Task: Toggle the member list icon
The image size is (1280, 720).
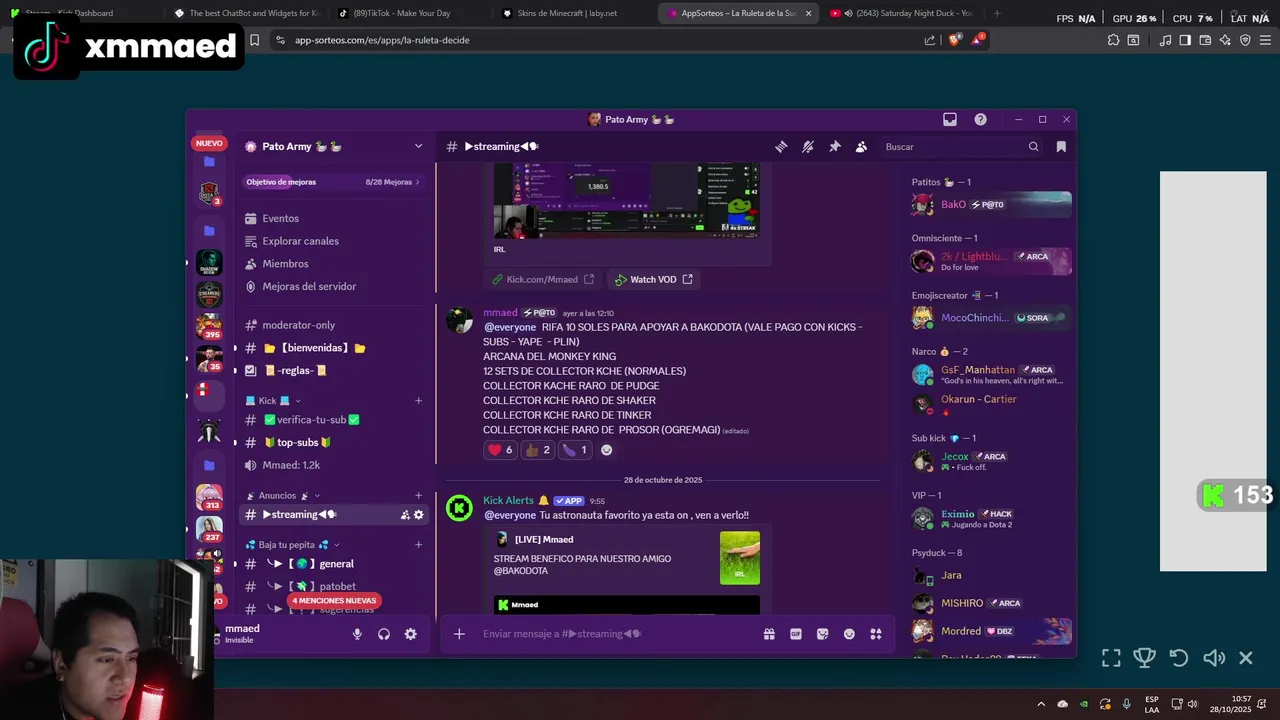Action: tap(861, 146)
